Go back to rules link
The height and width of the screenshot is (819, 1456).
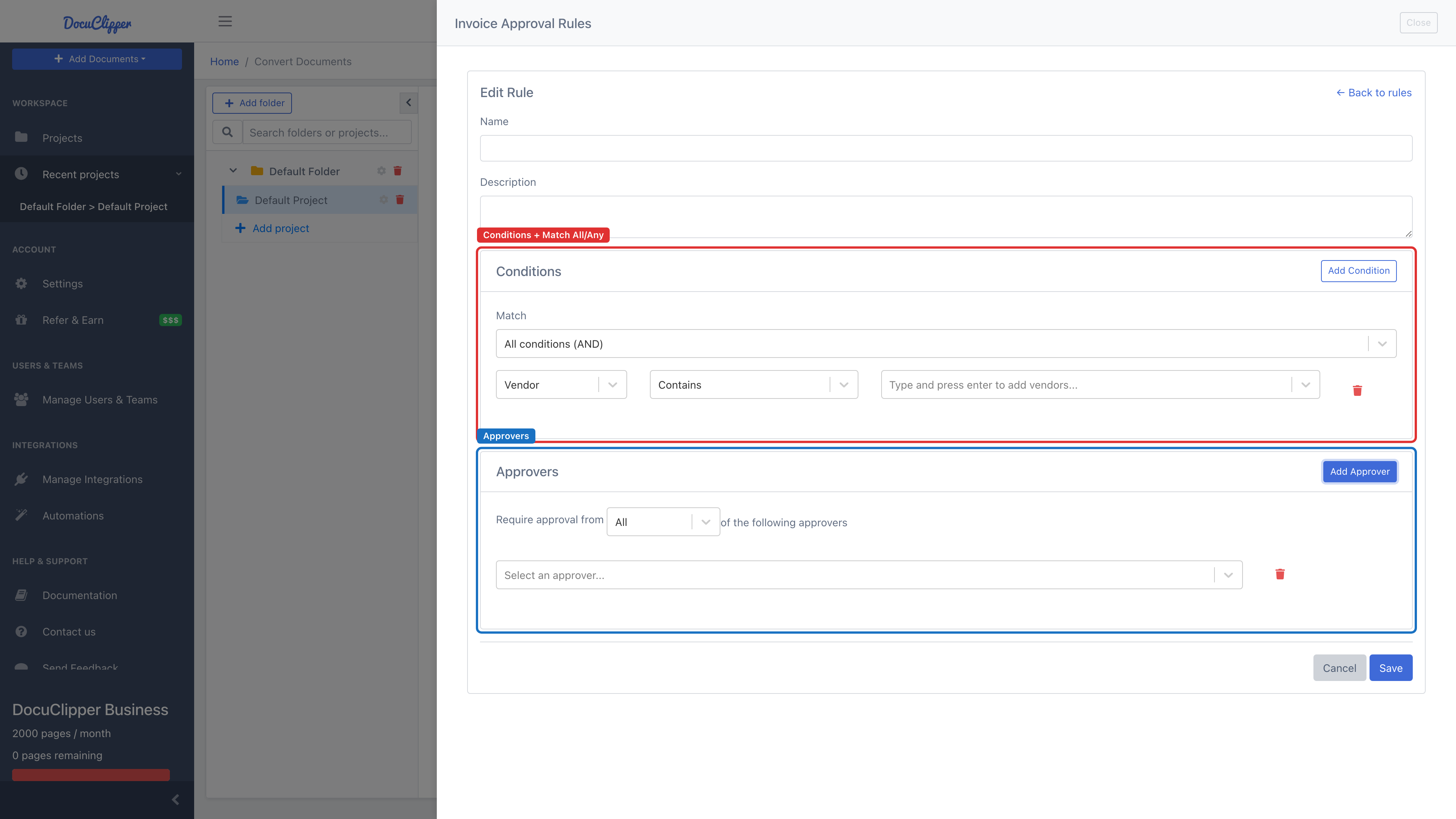[1373, 93]
